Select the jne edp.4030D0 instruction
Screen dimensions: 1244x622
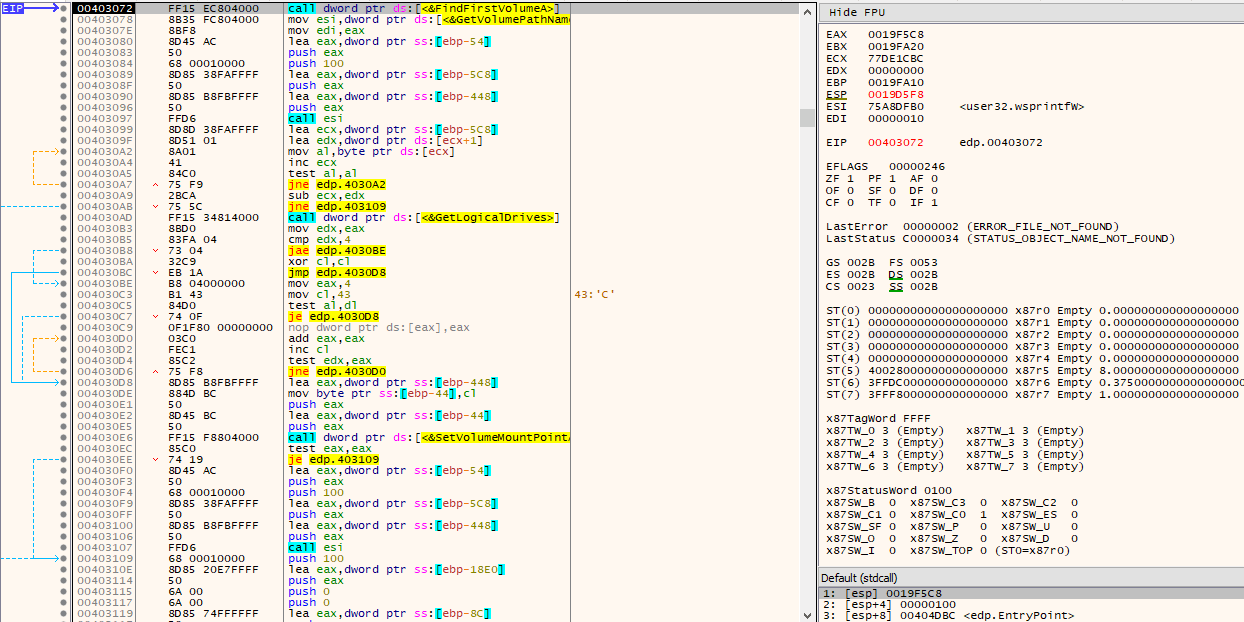pos(335,371)
